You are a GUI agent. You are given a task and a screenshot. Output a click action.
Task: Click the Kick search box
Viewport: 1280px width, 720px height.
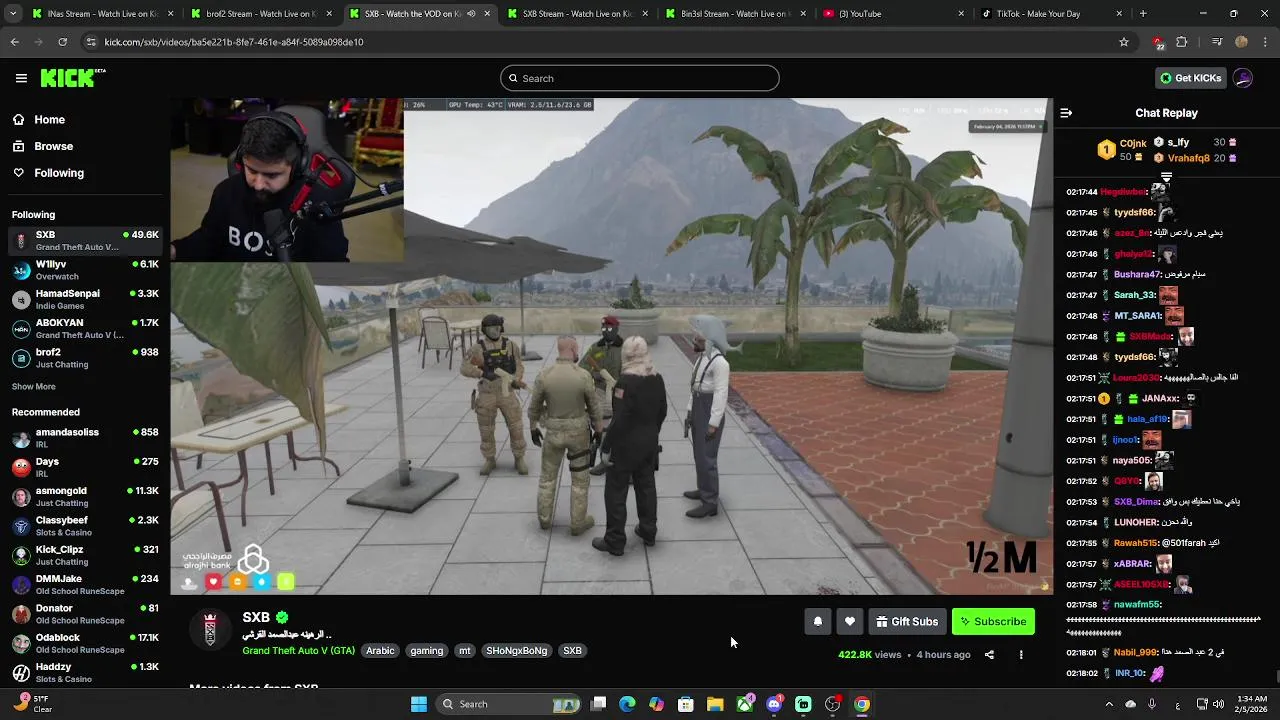pos(640,78)
